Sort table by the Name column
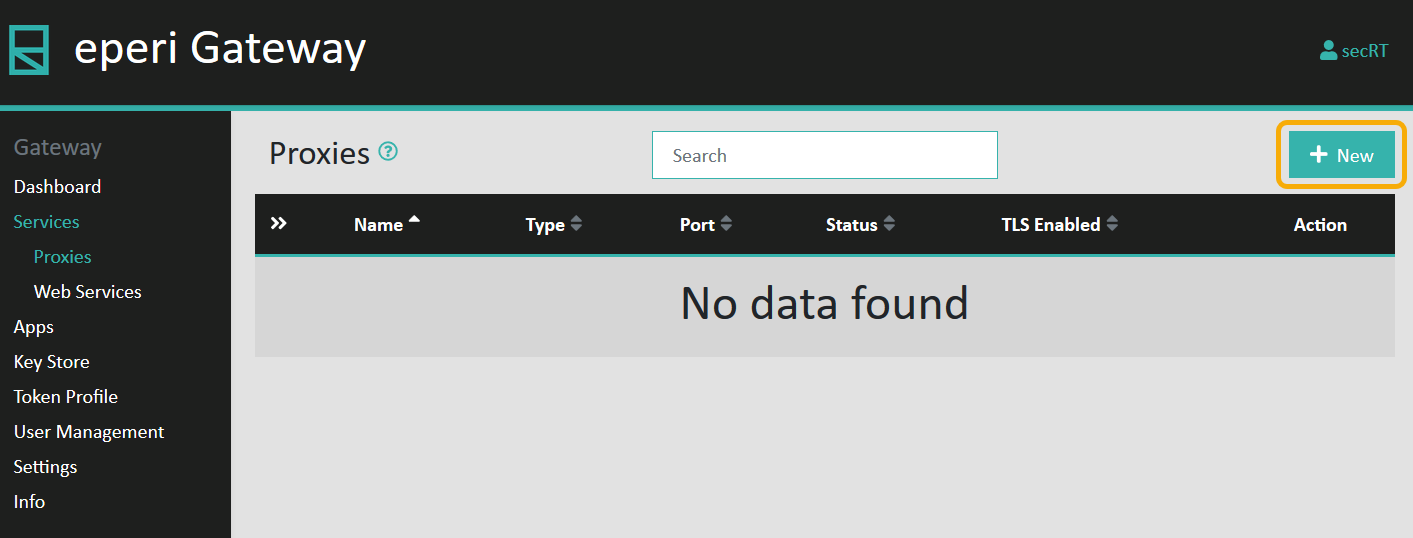The width and height of the screenshot is (1413, 538). (x=387, y=225)
